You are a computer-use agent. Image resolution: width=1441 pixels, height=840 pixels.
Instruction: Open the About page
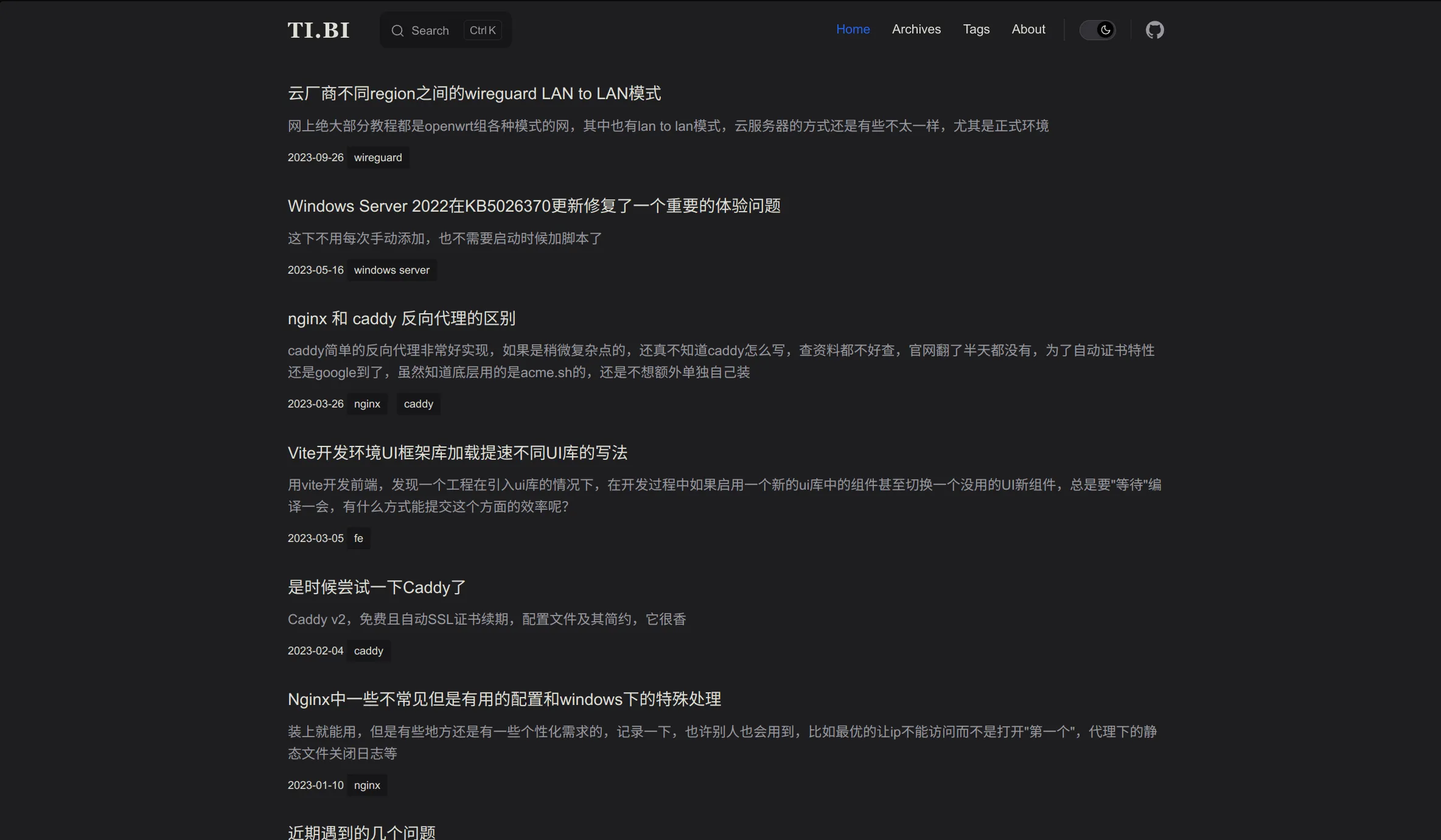(x=1028, y=29)
